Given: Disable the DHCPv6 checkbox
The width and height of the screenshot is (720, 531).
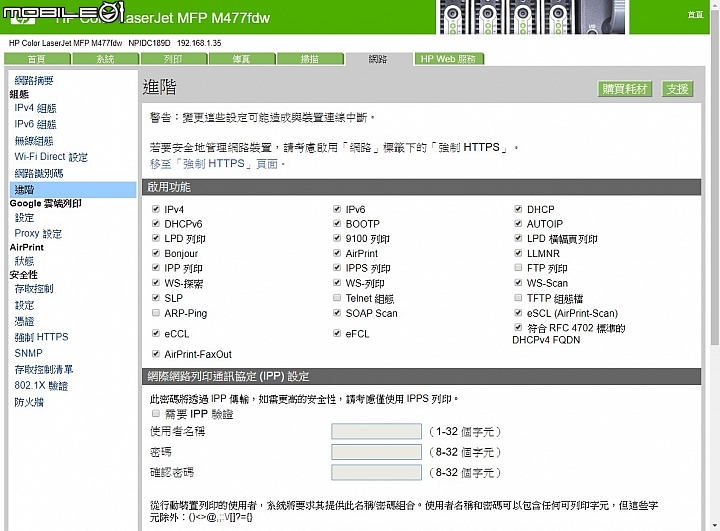Looking at the screenshot, I should click(x=156, y=224).
